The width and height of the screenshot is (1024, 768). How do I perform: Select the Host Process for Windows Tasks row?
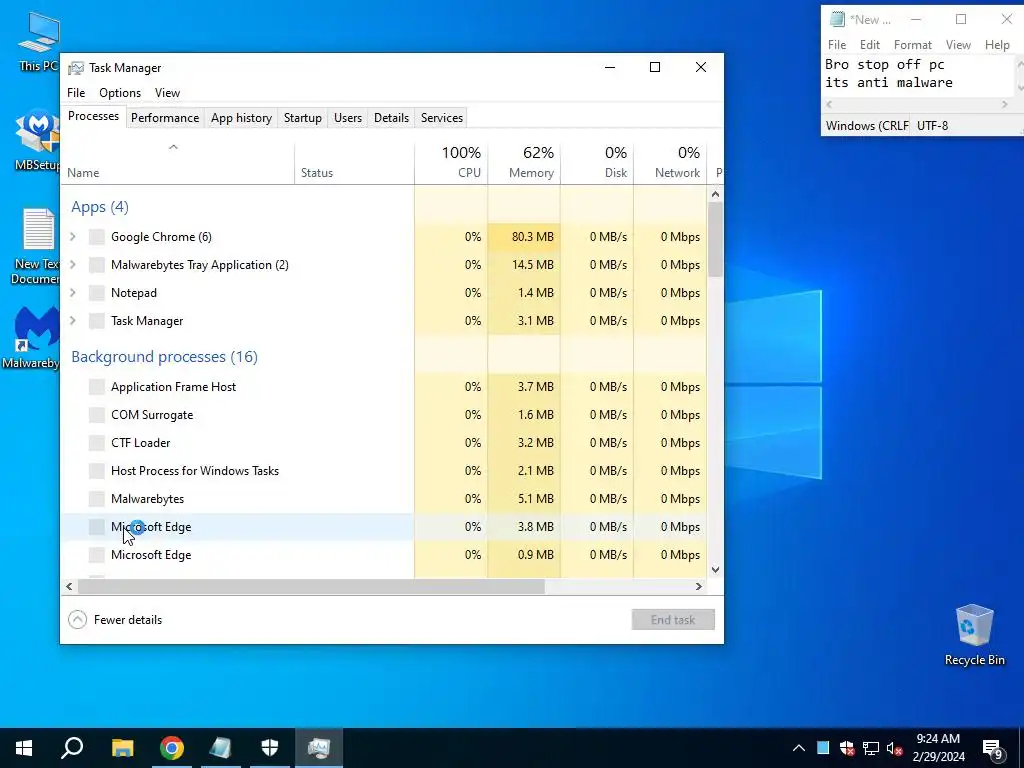(384, 471)
